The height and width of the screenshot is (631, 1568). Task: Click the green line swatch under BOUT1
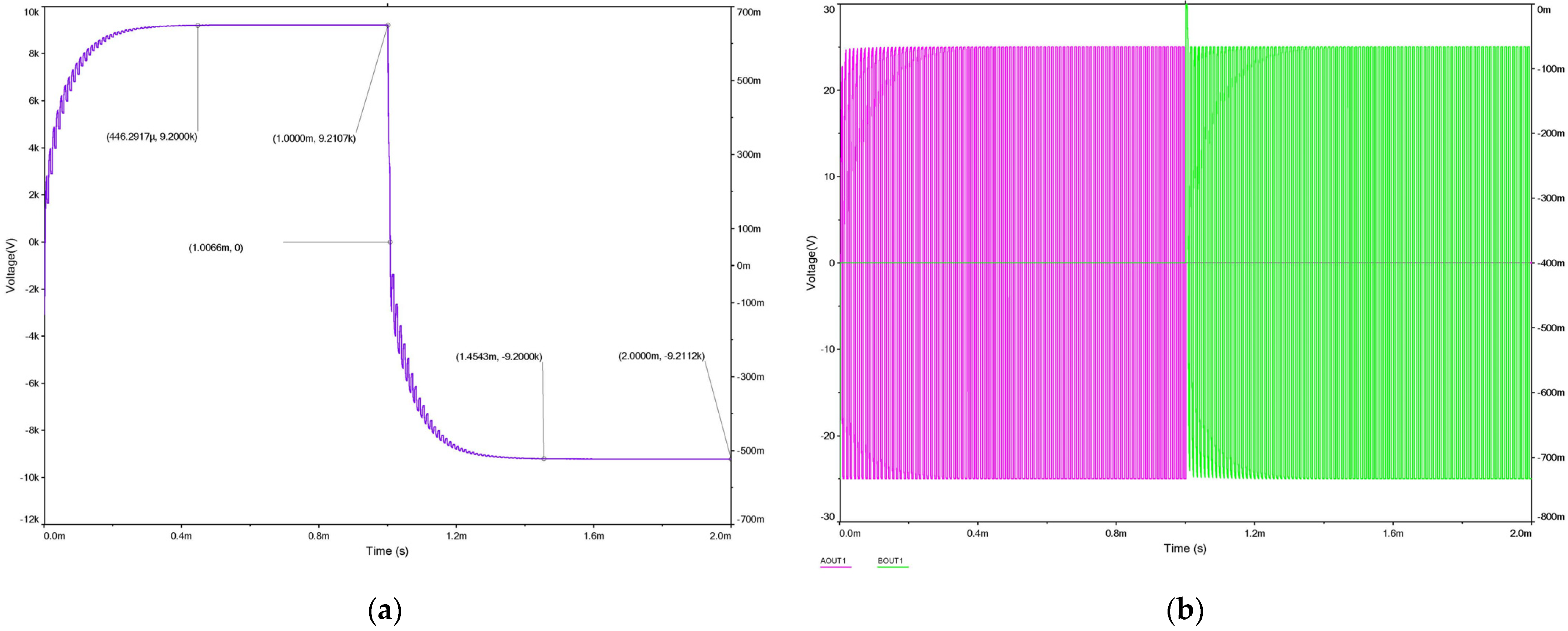(892, 567)
